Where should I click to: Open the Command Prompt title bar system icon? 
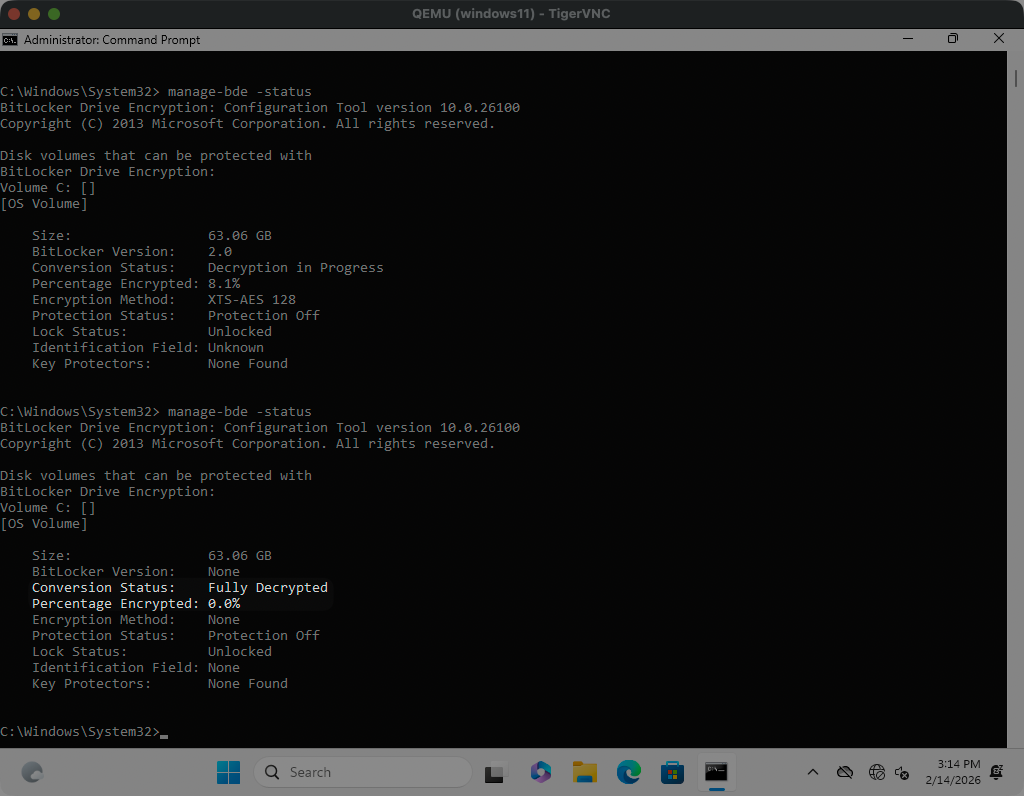[10, 40]
